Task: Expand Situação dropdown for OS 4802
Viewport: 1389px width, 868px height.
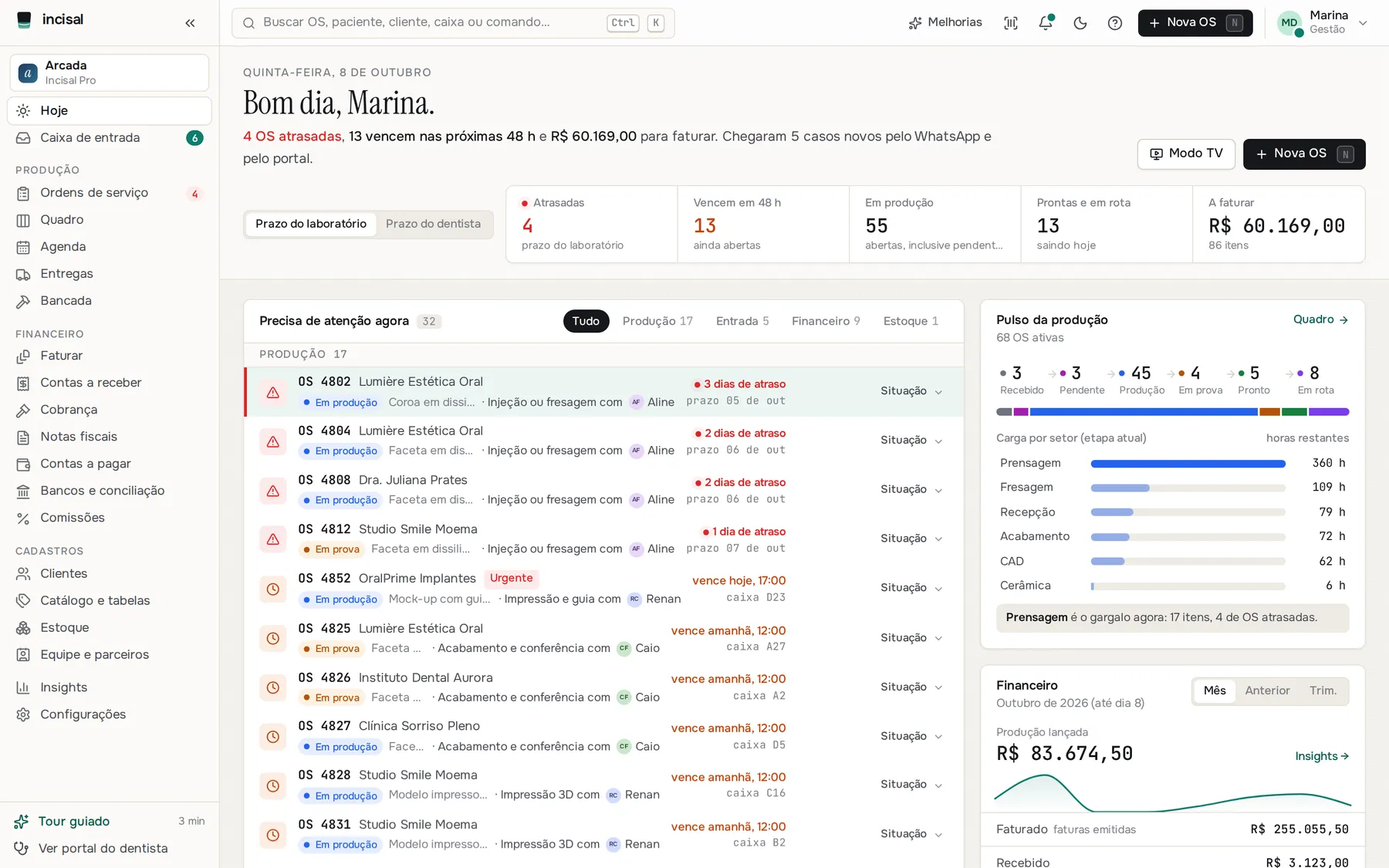Action: click(x=911, y=391)
